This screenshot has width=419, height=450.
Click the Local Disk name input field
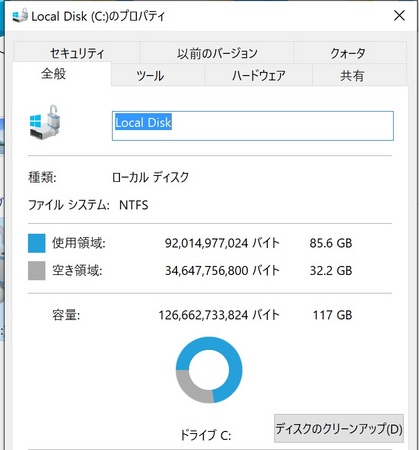pos(253,126)
